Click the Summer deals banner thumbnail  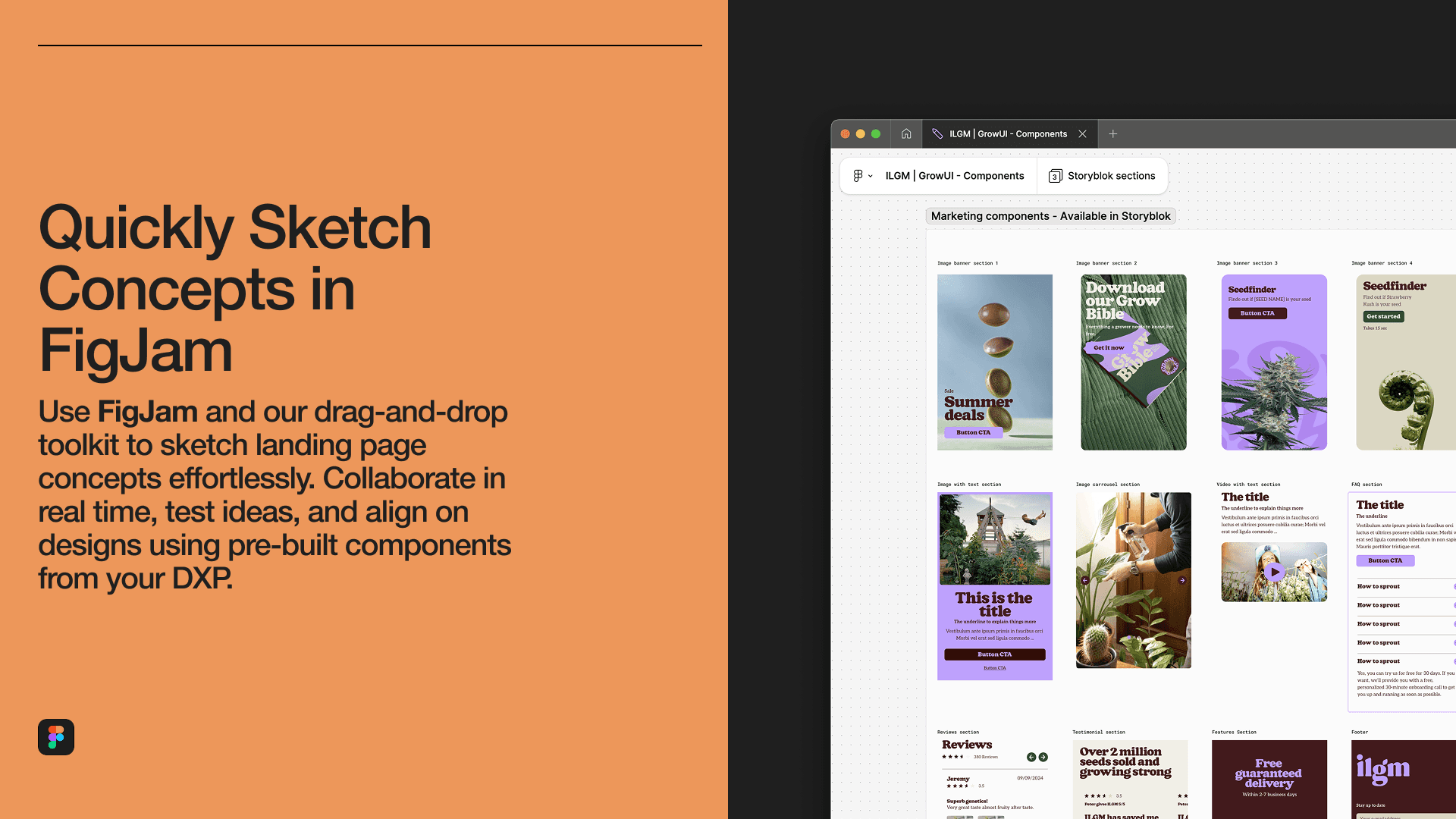pyautogui.click(x=994, y=362)
